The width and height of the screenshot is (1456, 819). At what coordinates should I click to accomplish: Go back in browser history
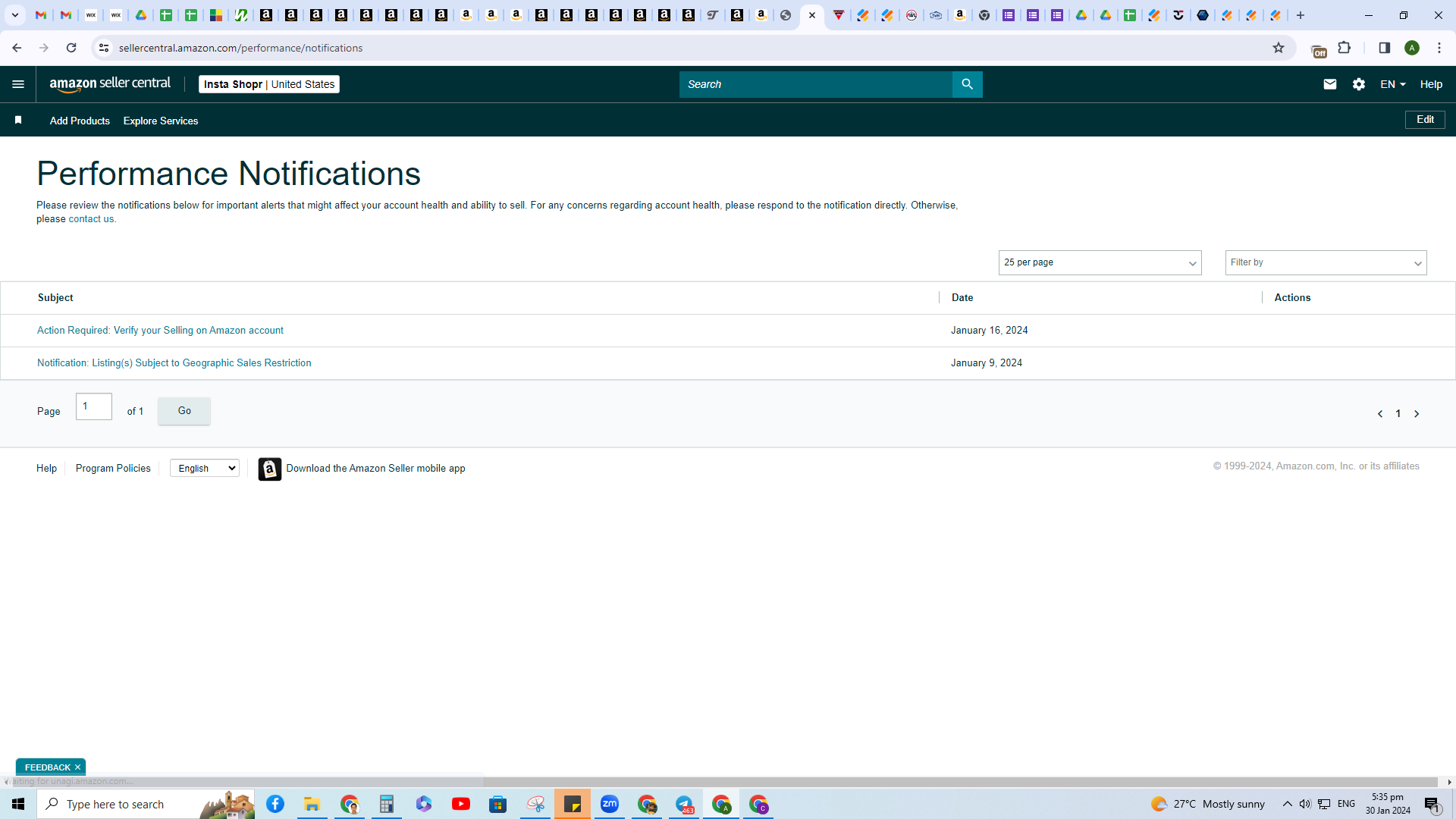tap(17, 48)
